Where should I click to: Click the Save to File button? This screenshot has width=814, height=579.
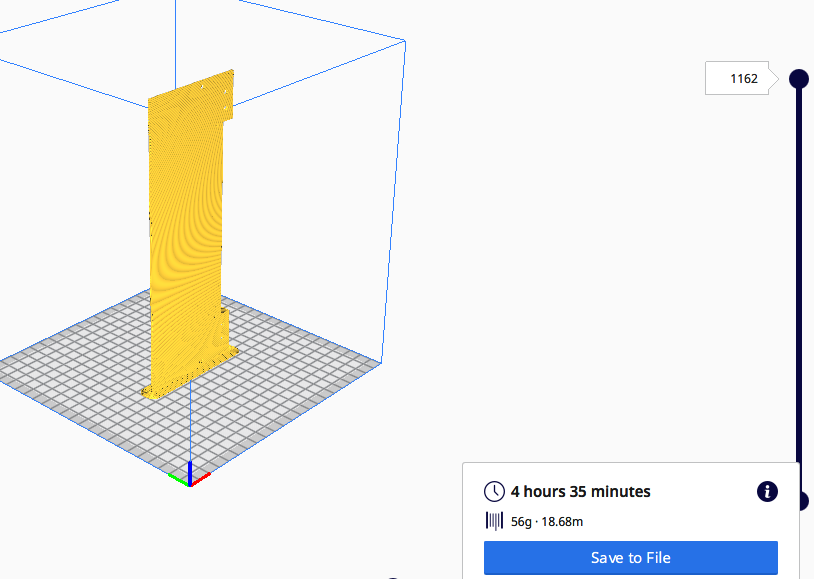coord(630,558)
